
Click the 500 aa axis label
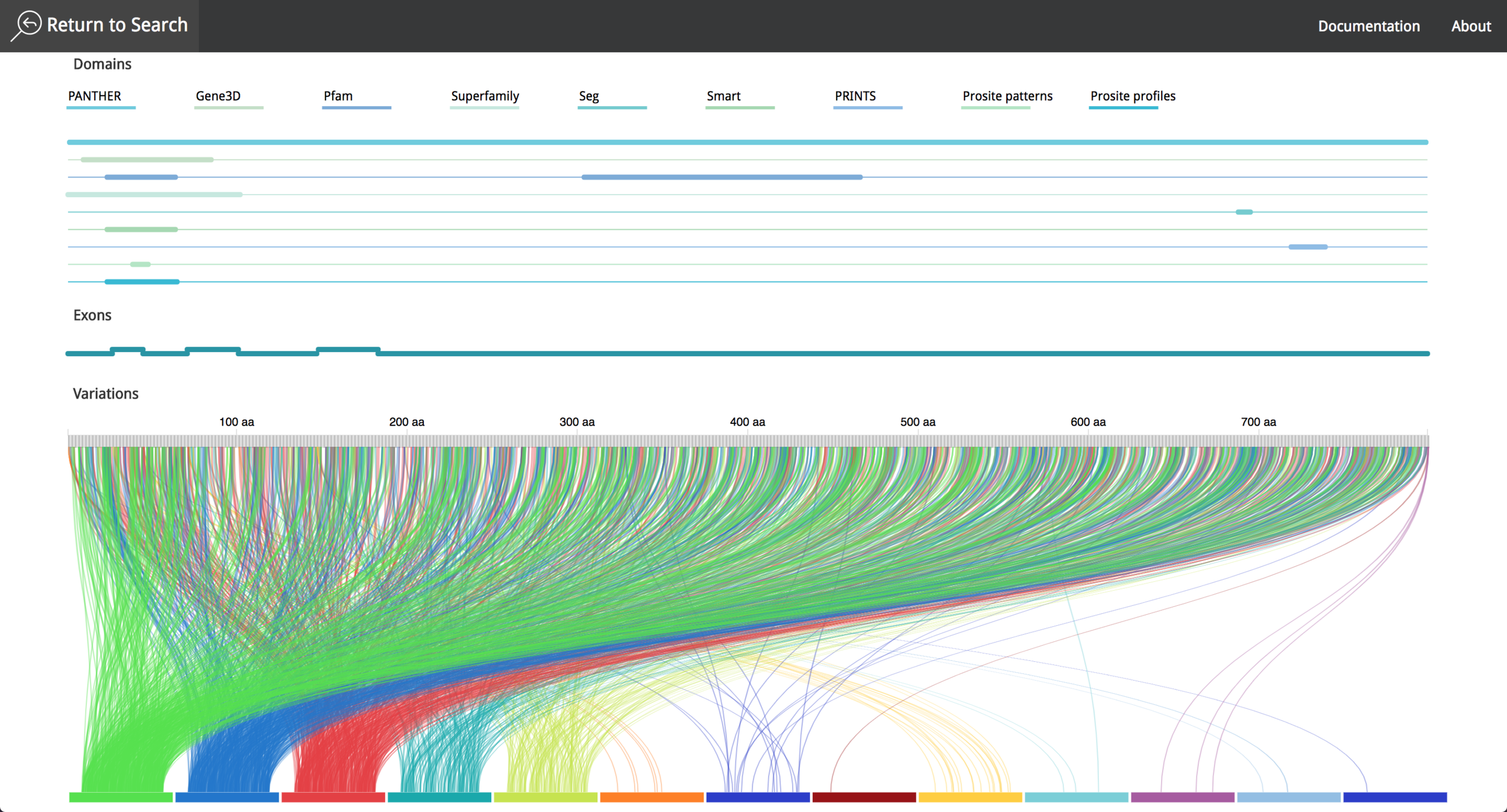coord(918,422)
